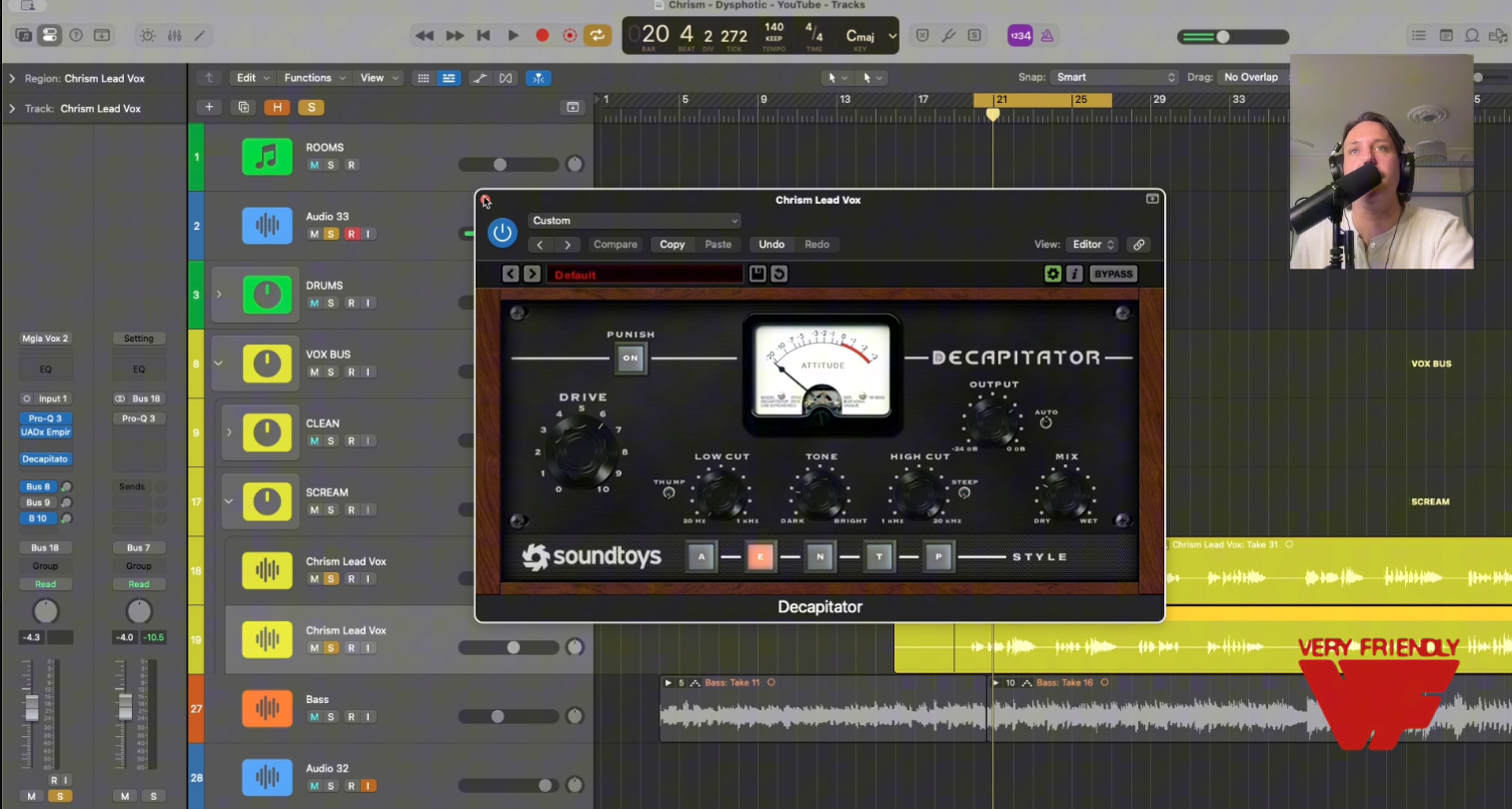
Task: Open Quick Help question mark icon
Action: 76,35
